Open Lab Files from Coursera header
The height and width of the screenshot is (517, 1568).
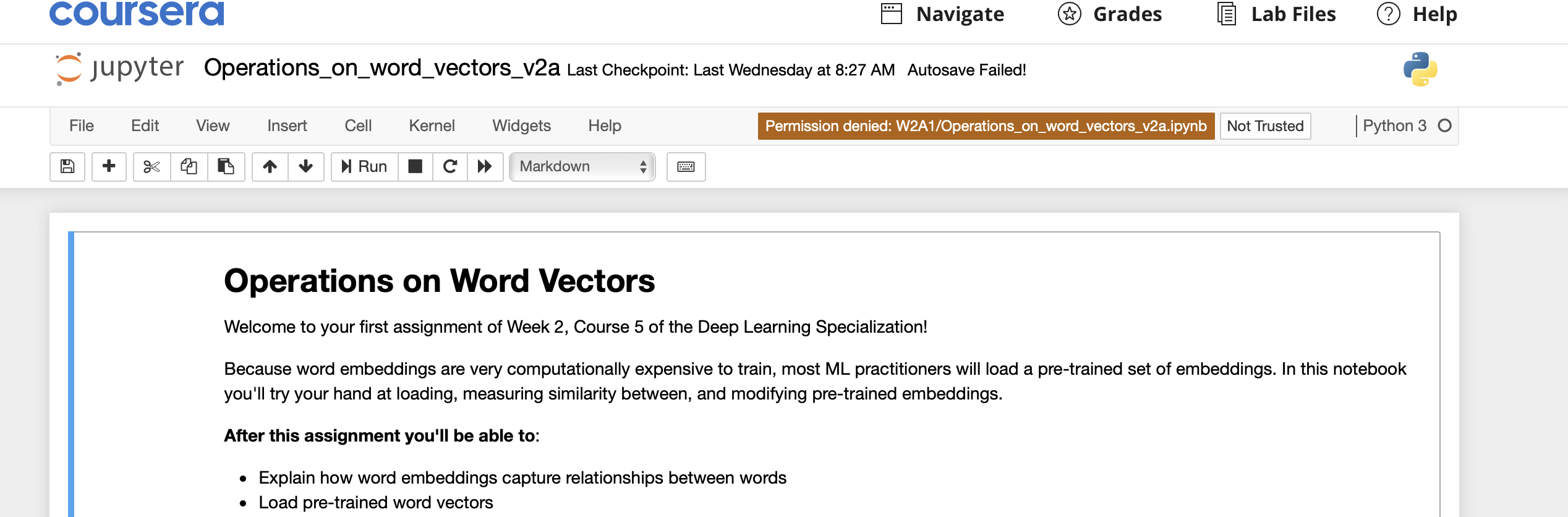(x=1276, y=14)
